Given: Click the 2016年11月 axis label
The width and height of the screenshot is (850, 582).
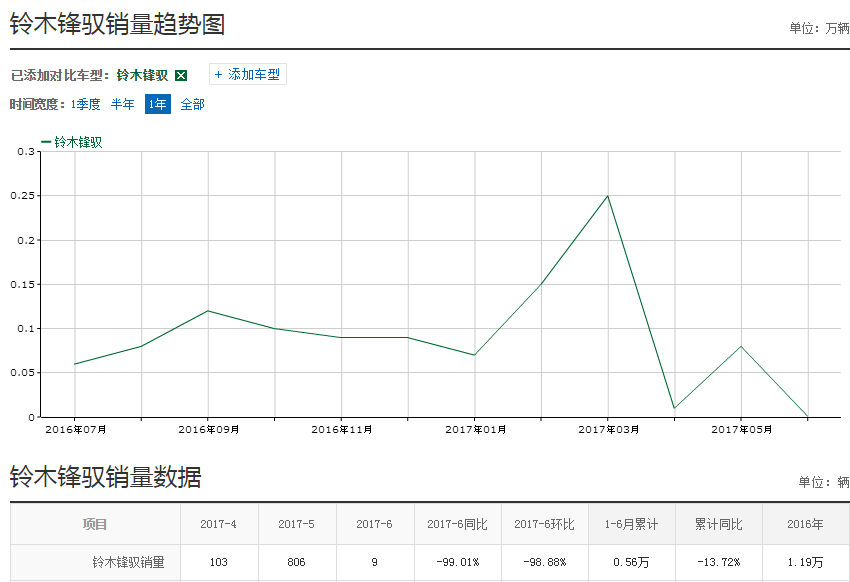Looking at the screenshot, I should coord(342,430).
